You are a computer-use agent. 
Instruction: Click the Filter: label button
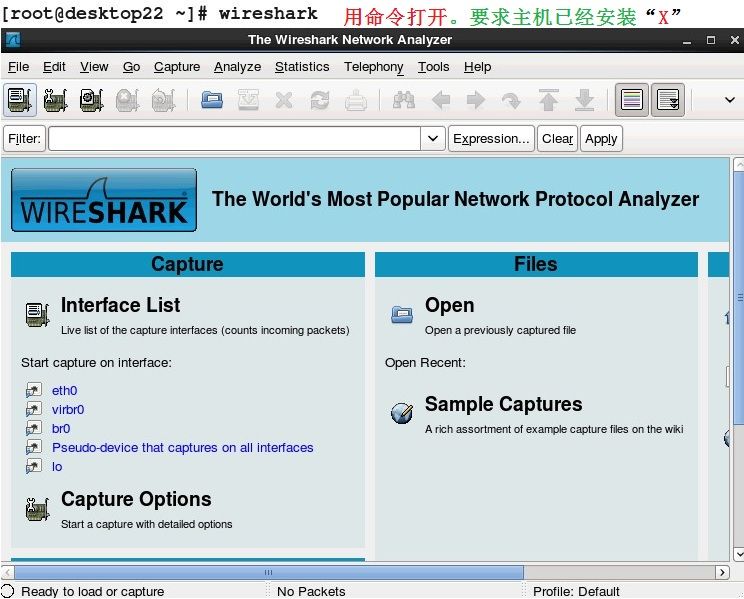tap(24, 139)
